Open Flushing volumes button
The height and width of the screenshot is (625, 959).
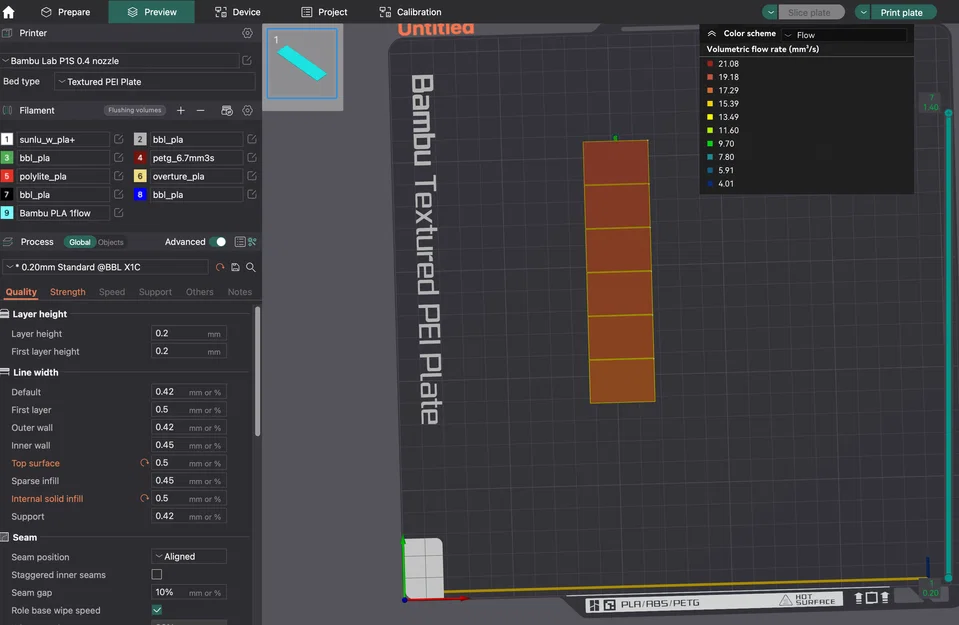point(135,110)
